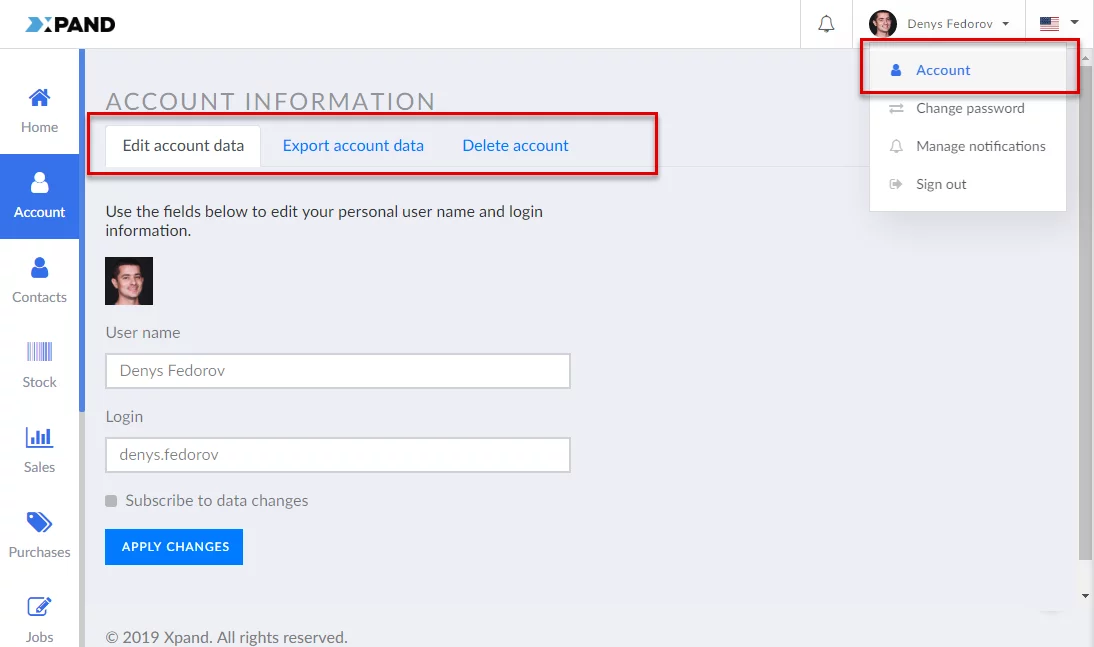Enable Subscribe to data changes checkbox
This screenshot has width=1094, height=647.
[x=111, y=501]
